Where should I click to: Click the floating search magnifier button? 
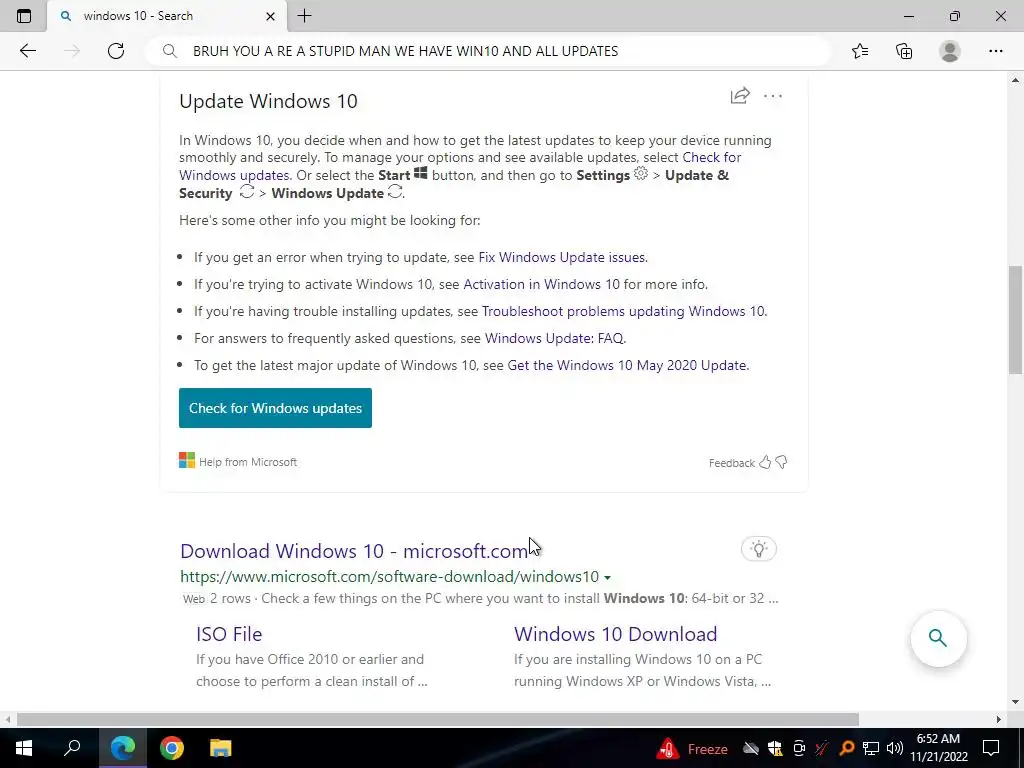tap(938, 638)
